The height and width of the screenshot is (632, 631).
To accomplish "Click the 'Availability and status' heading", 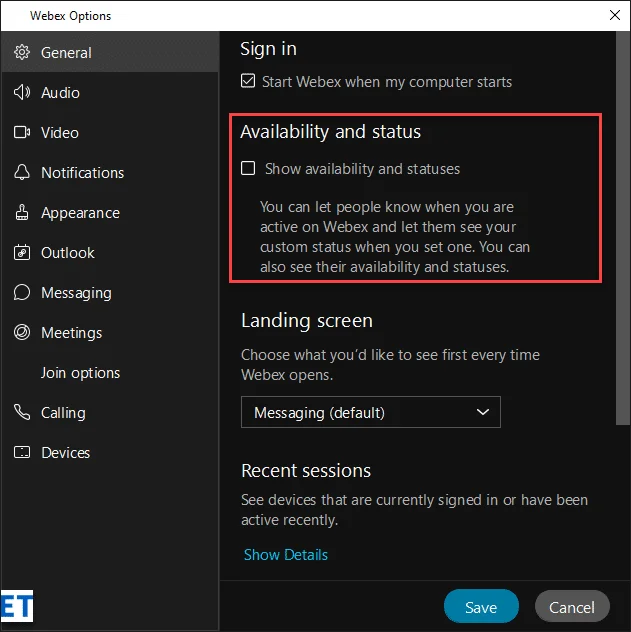I will [330, 132].
